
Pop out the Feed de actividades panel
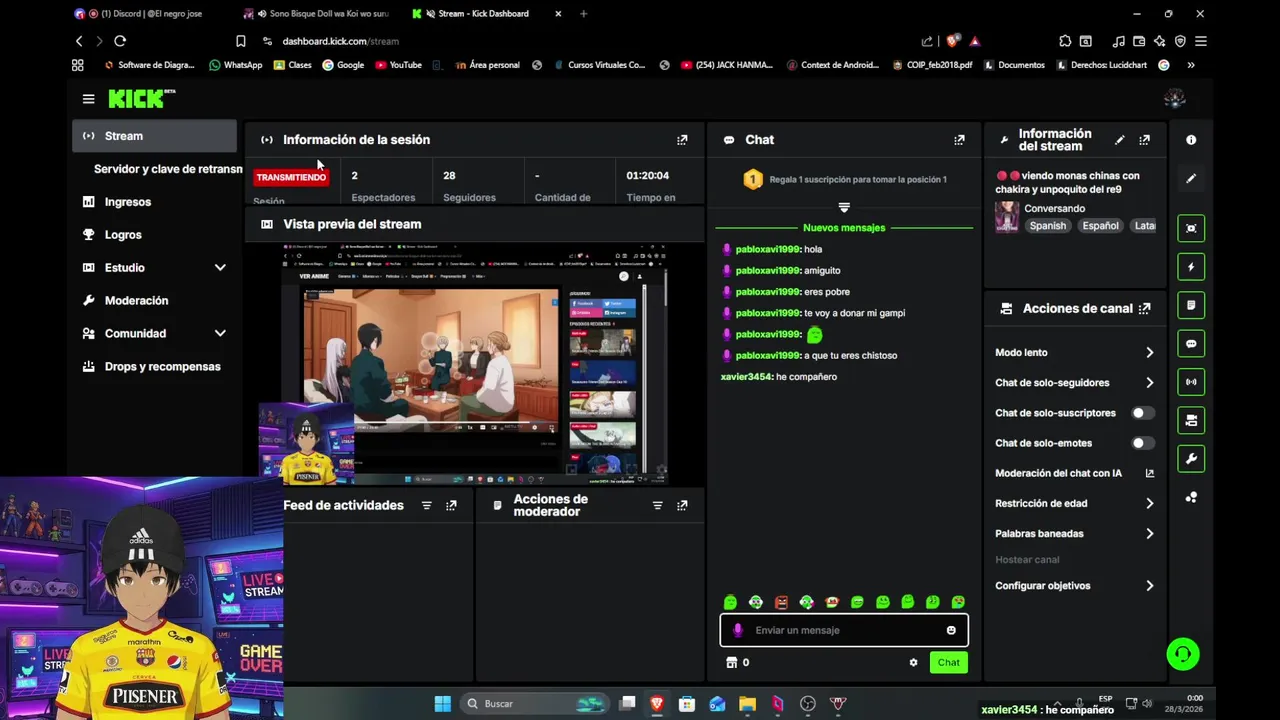pyautogui.click(x=451, y=506)
